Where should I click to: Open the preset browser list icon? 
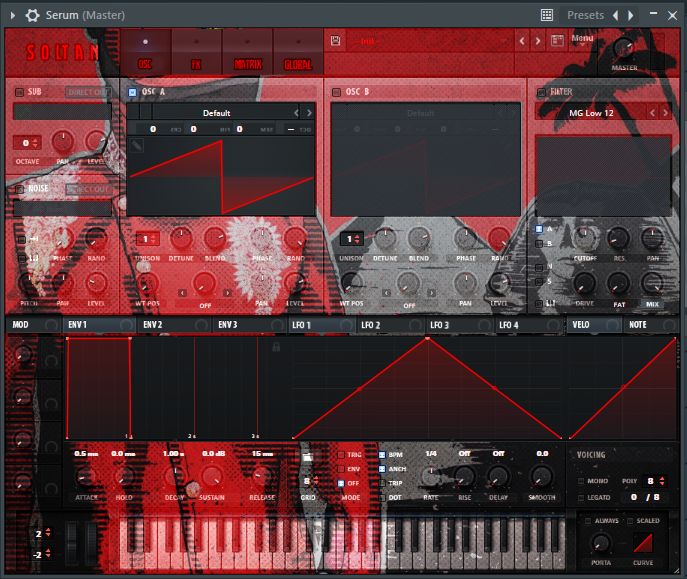tap(557, 41)
